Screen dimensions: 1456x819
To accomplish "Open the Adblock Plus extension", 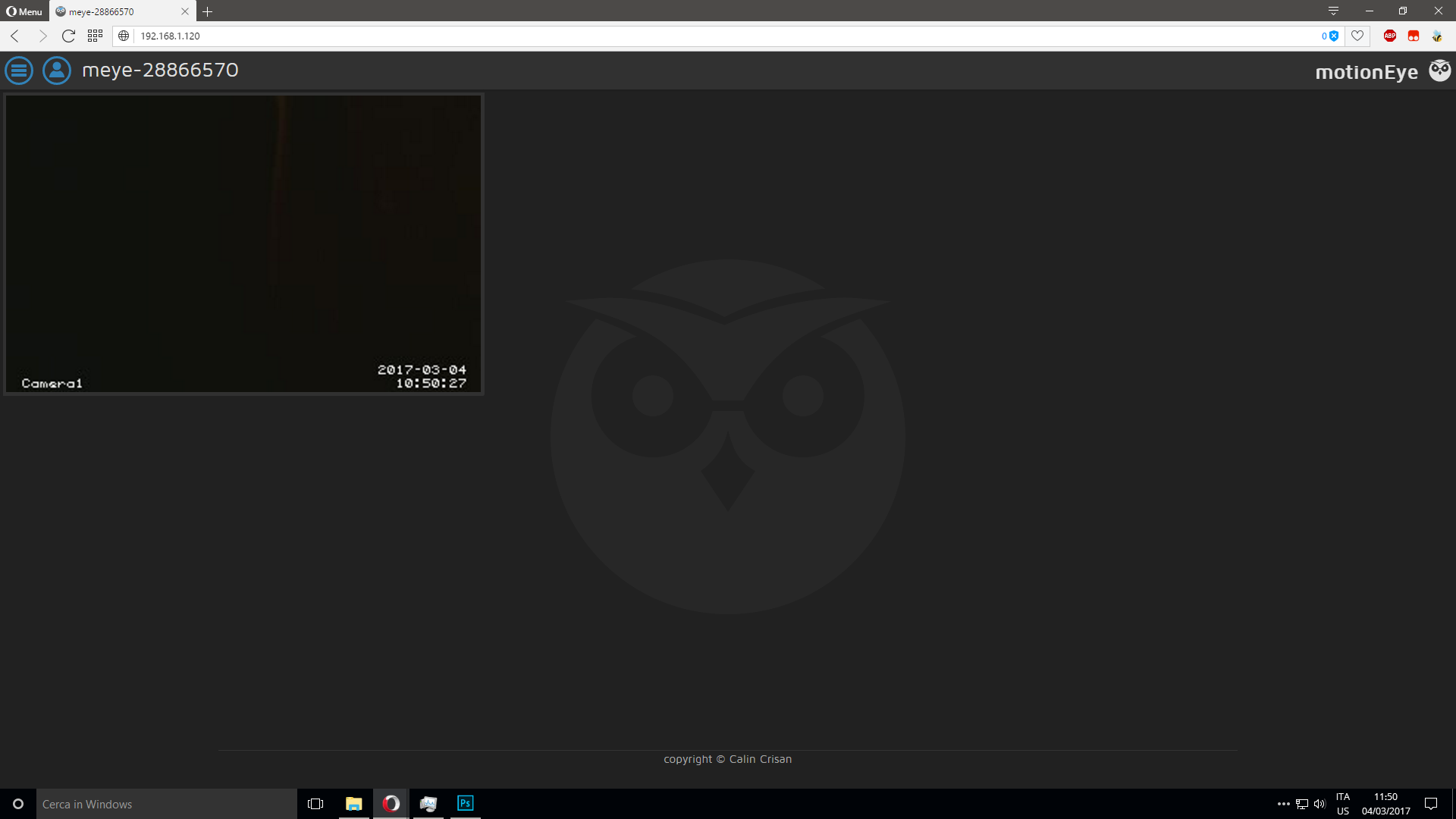I will [x=1390, y=36].
